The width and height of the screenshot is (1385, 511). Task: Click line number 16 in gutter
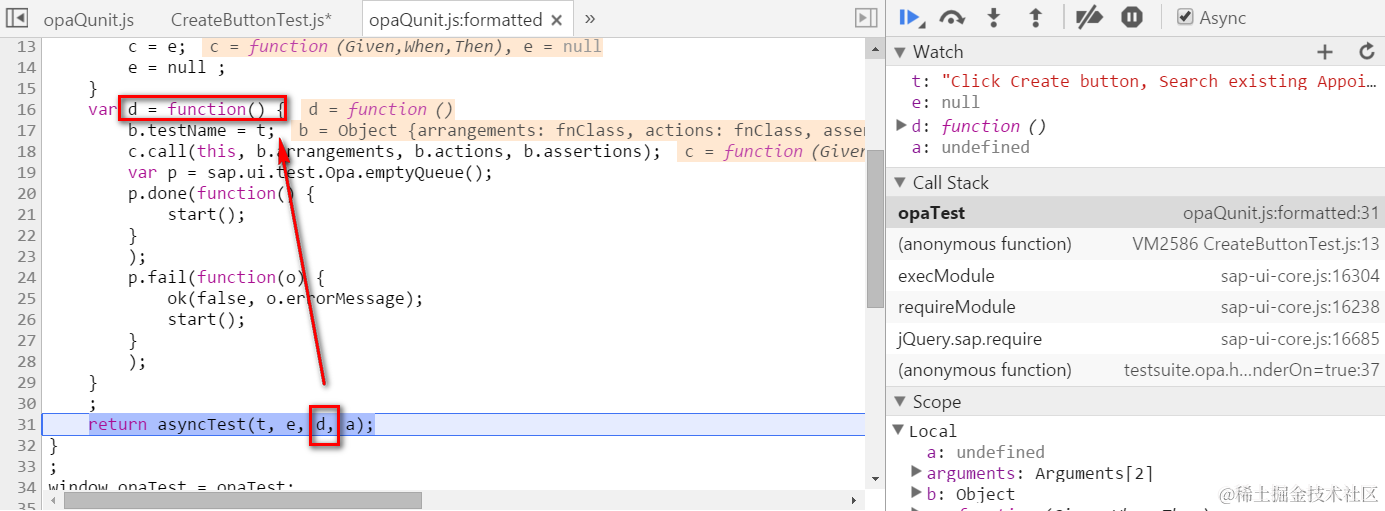tap(26, 109)
